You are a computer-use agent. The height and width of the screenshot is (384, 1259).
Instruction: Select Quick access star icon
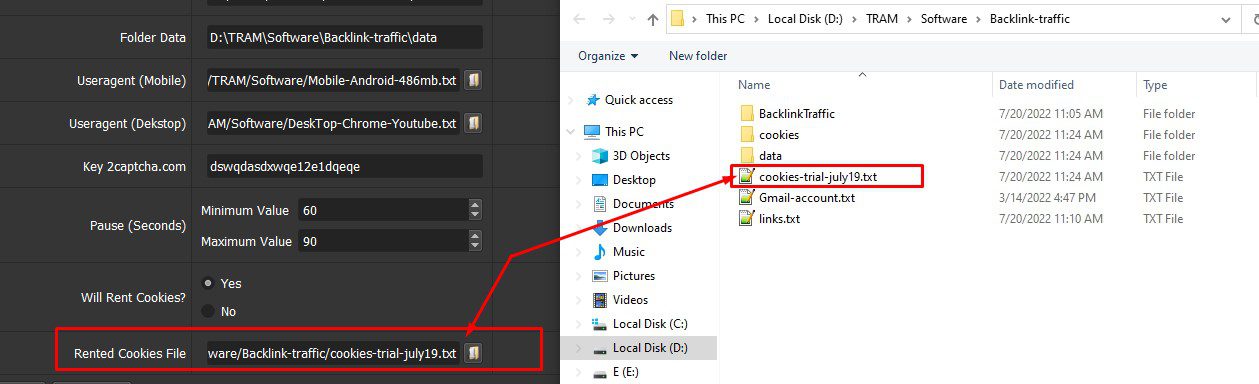coord(593,100)
